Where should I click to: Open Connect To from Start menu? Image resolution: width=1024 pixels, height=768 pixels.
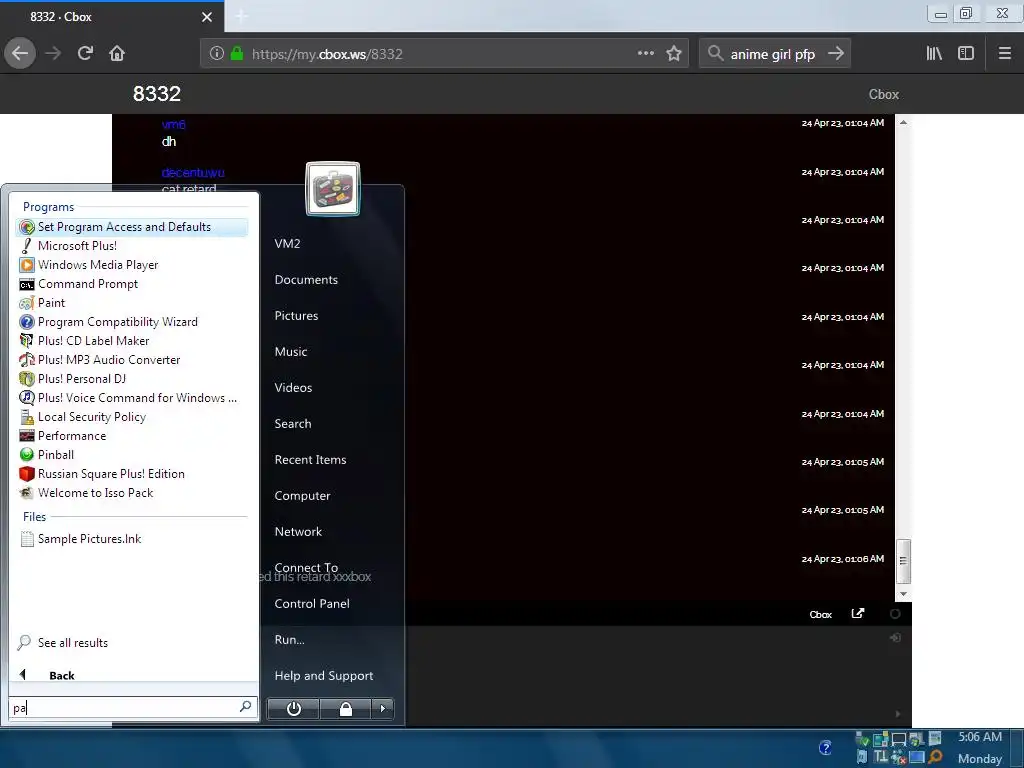tap(306, 567)
